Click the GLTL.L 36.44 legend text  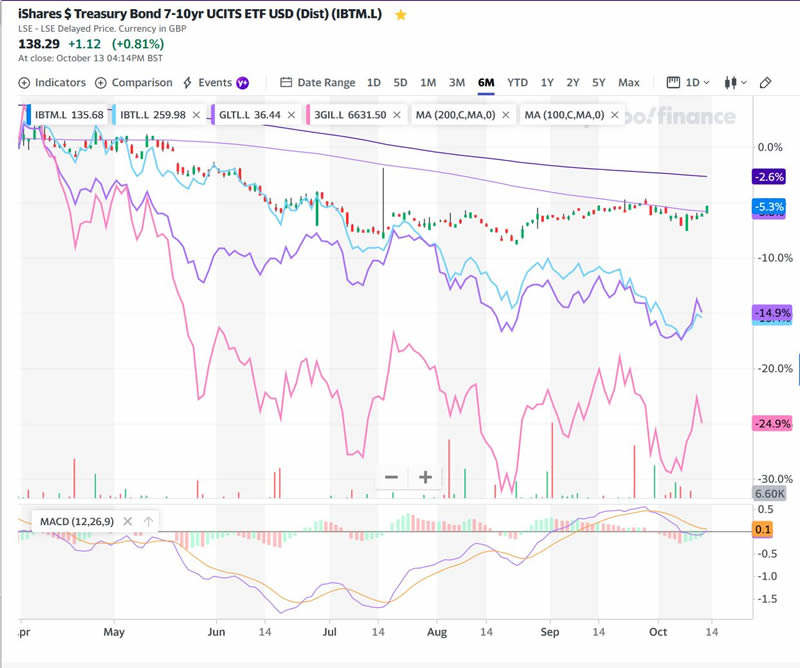(249, 115)
